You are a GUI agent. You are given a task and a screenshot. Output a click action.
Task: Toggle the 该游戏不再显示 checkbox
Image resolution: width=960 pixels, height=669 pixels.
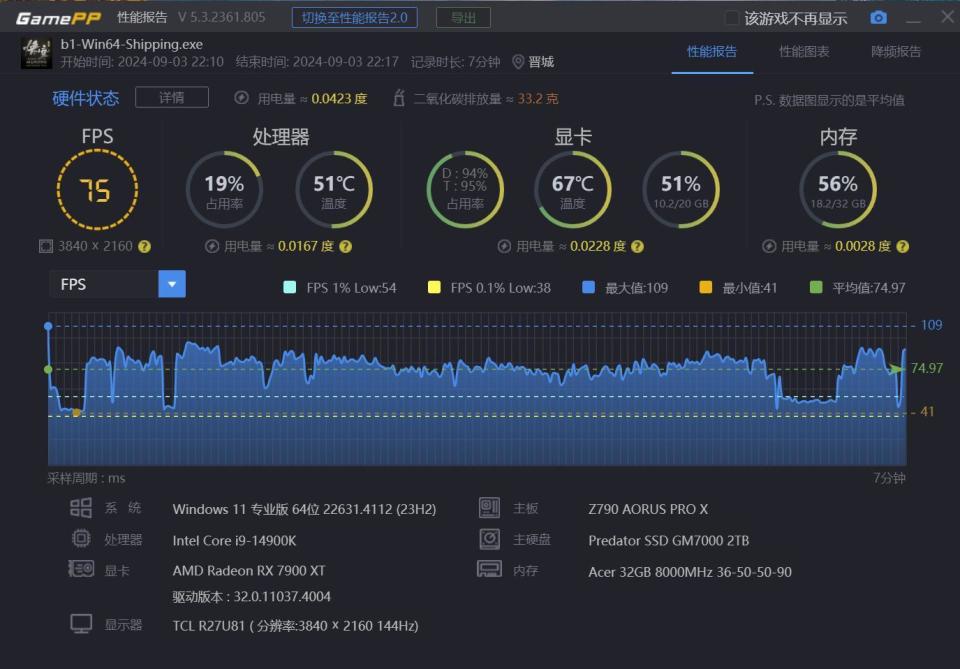pos(732,18)
